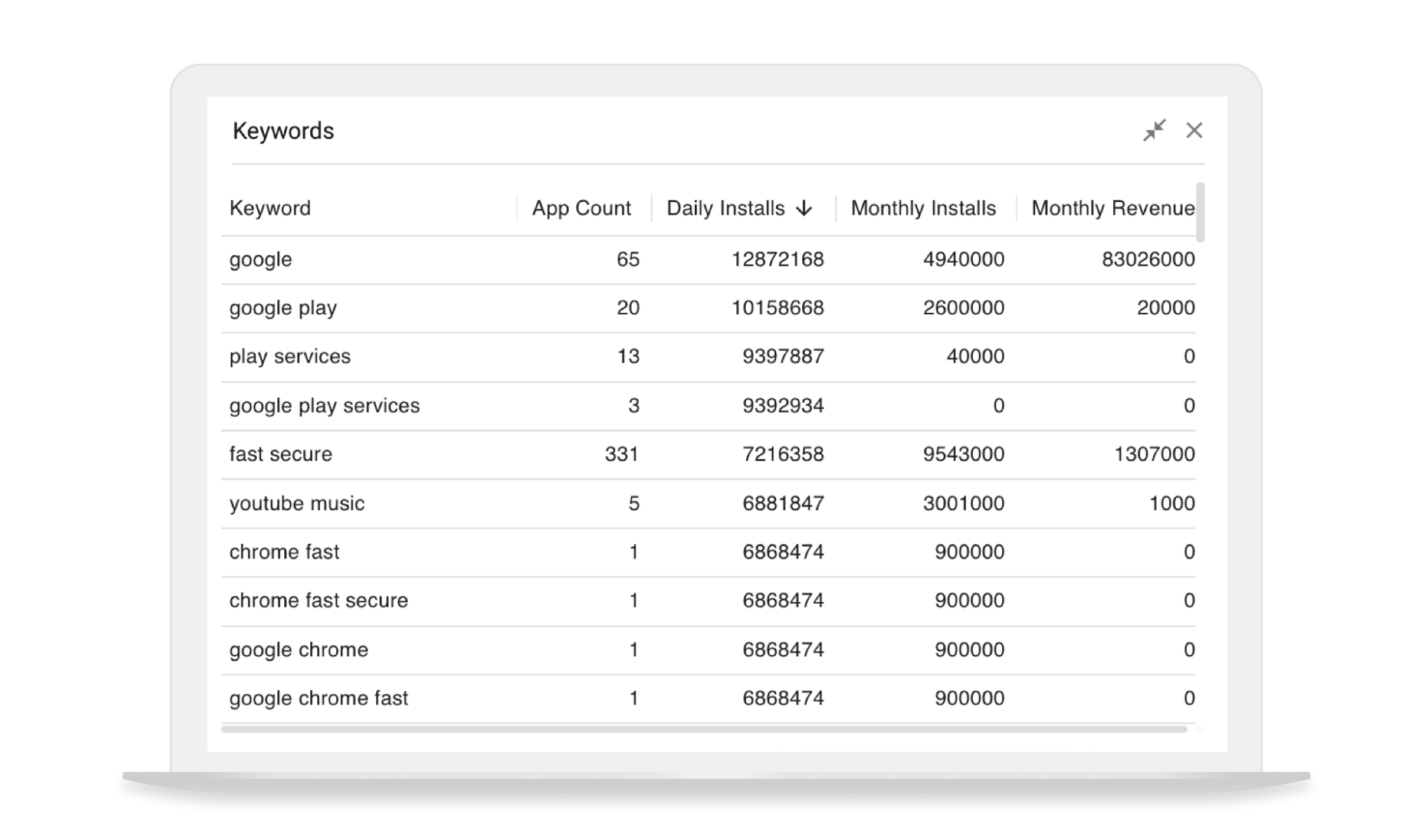The height and width of the screenshot is (840, 1403).
Task: Click the youtube music keyword
Action: point(297,503)
